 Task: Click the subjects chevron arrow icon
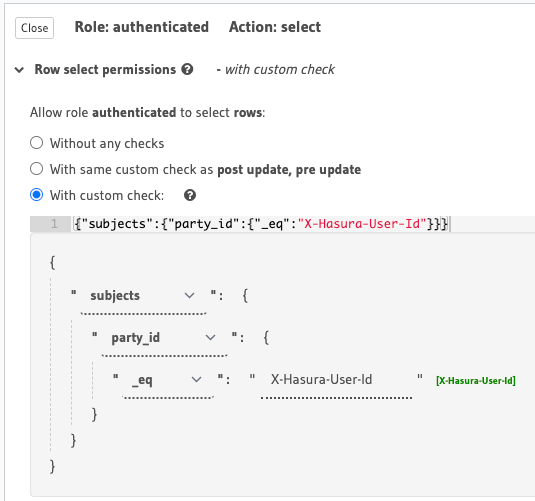(x=189, y=296)
